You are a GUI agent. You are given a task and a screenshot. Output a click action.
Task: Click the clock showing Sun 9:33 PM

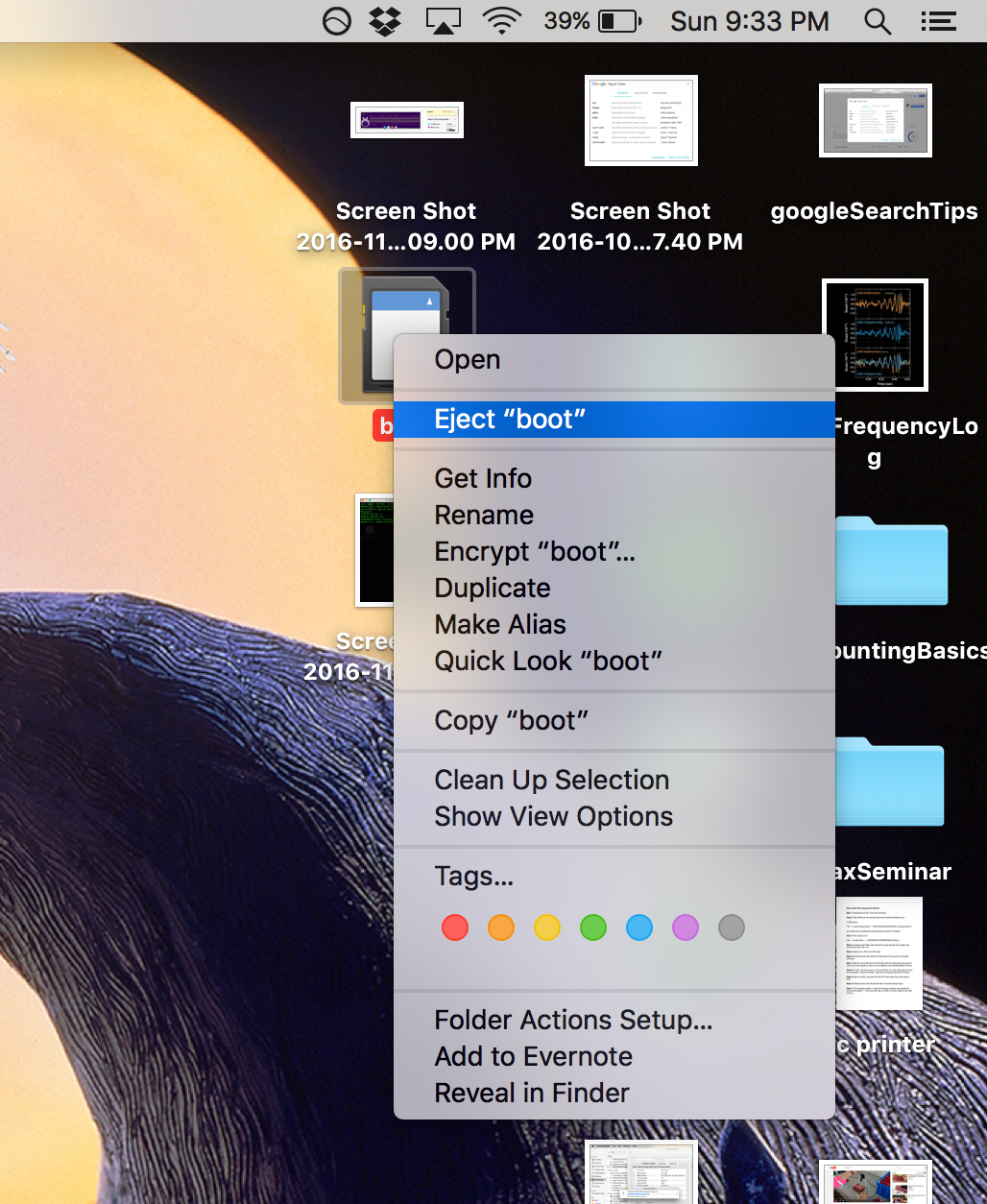tap(749, 21)
